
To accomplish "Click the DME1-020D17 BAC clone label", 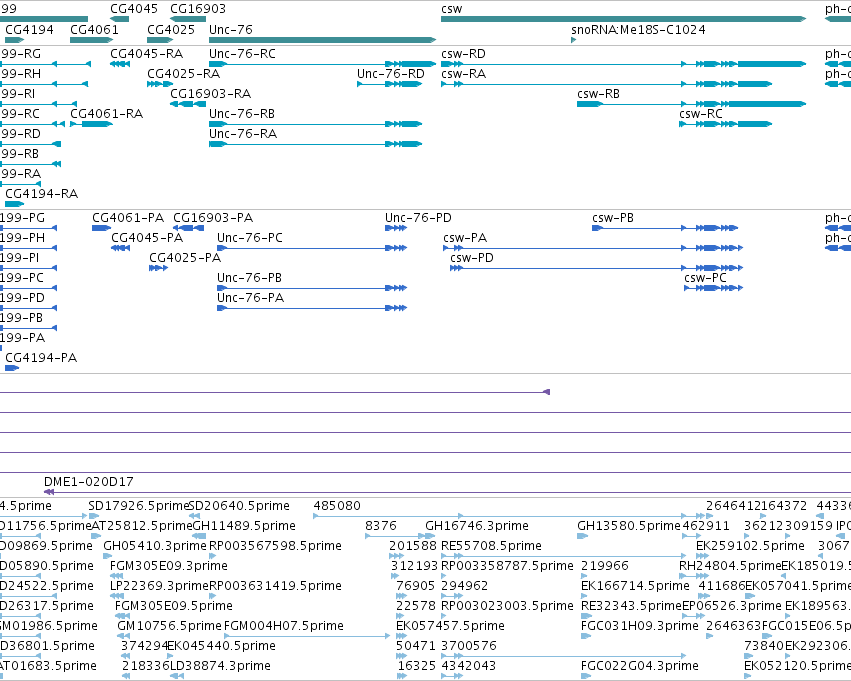I will (x=88, y=482).
